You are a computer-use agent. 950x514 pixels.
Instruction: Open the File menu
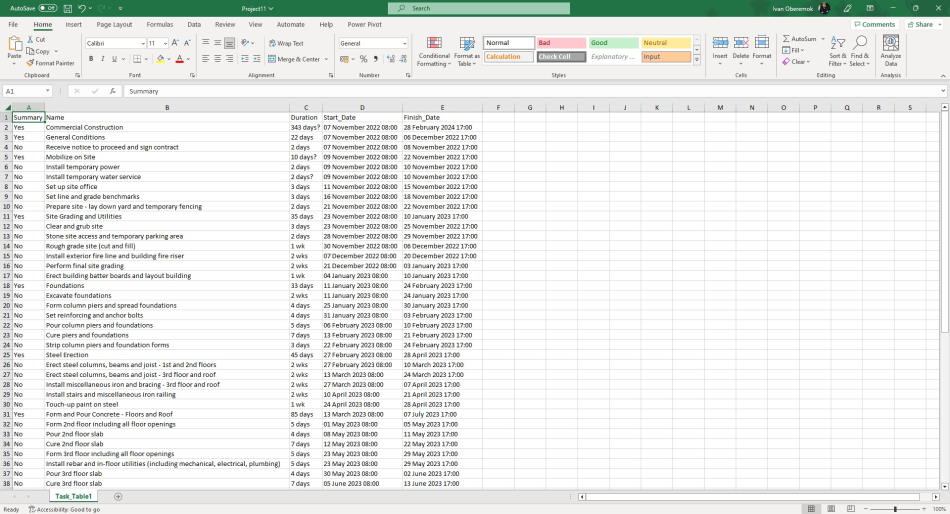[13, 25]
